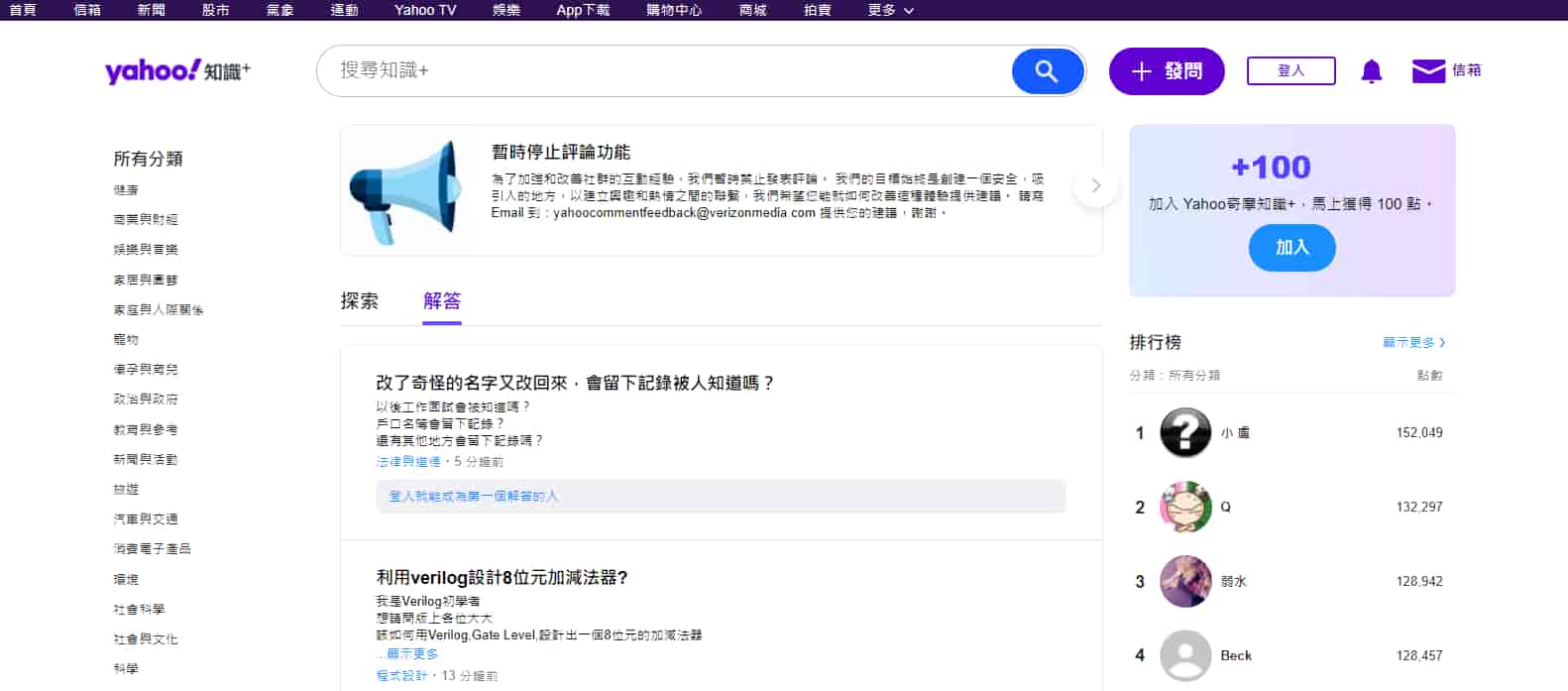Screen dimensions: 1568x691
Task: Open the mail envelope icon
Action: click(x=1428, y=71)
